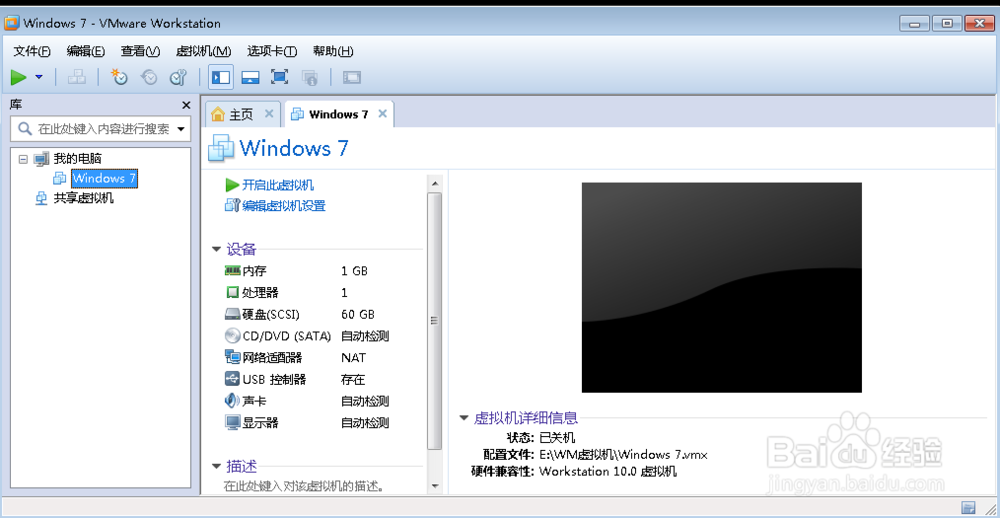Click the Workstation 10.0 虚拟机 compatibility text
This screenshot has height=518, width=1000.
[608, 472]
